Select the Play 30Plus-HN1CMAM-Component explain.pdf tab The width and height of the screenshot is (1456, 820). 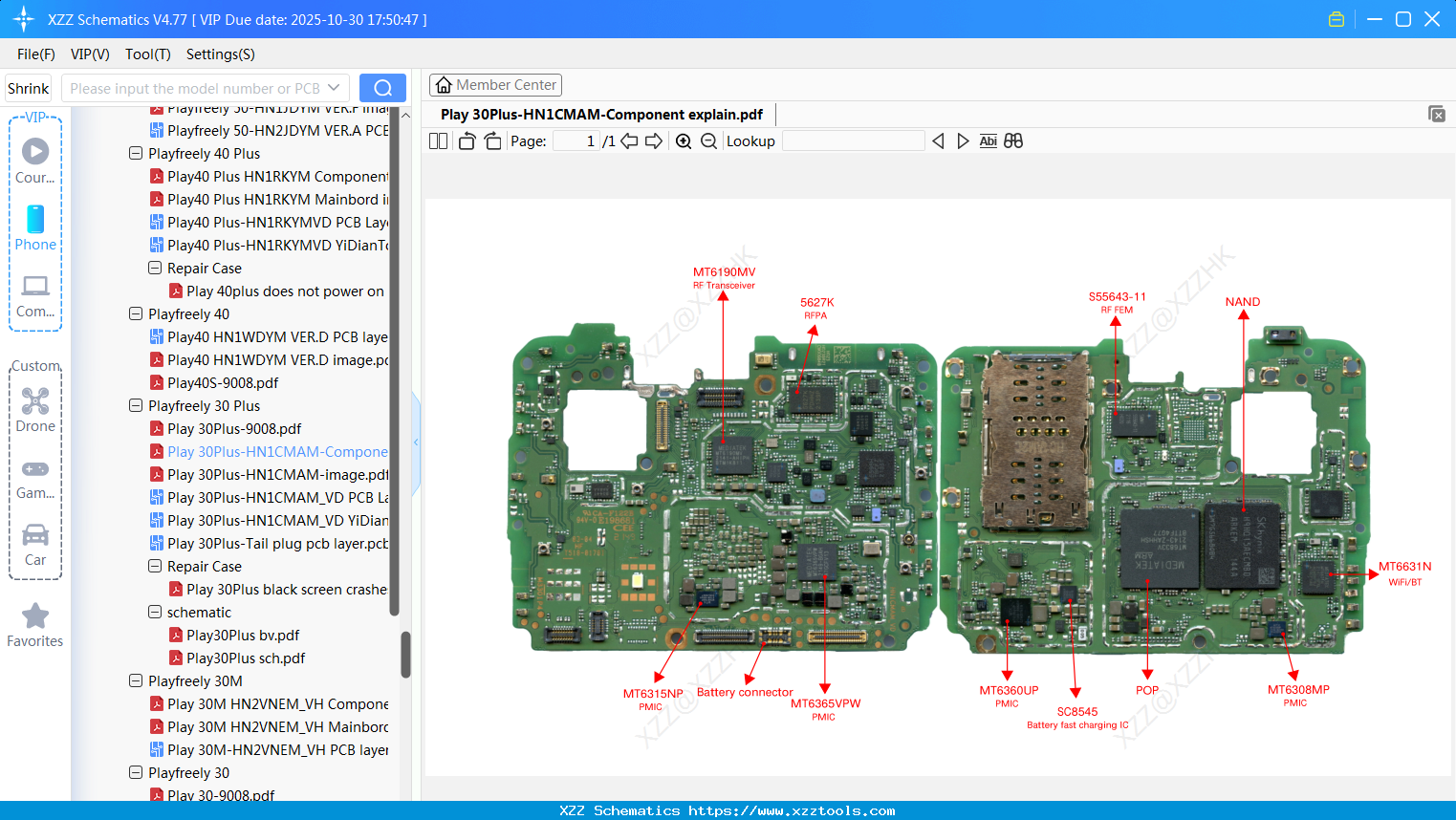601,115
